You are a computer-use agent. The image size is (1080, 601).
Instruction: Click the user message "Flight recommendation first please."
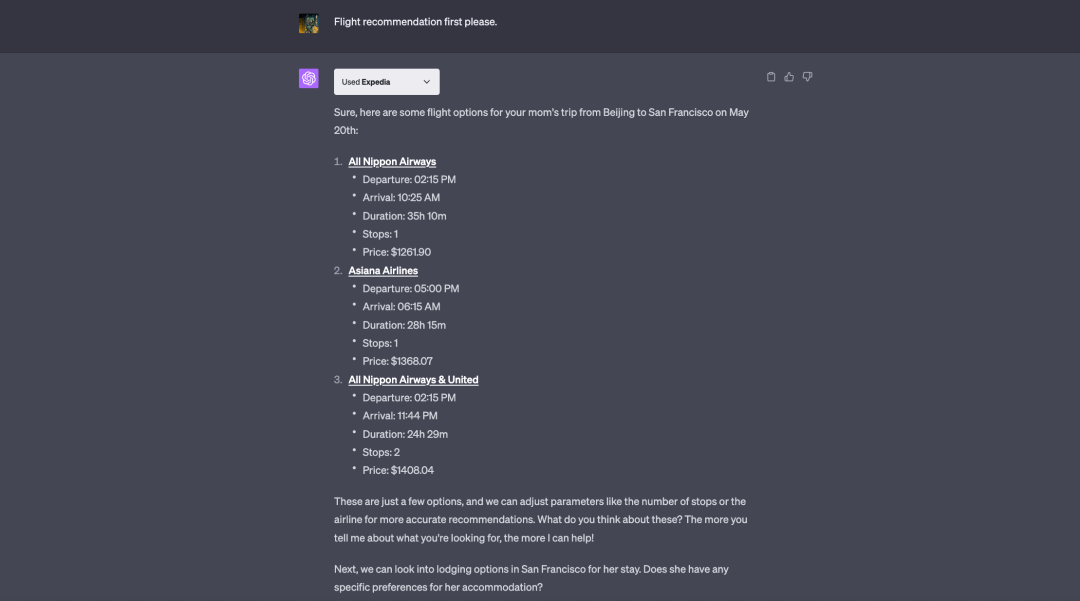point(415,22)
